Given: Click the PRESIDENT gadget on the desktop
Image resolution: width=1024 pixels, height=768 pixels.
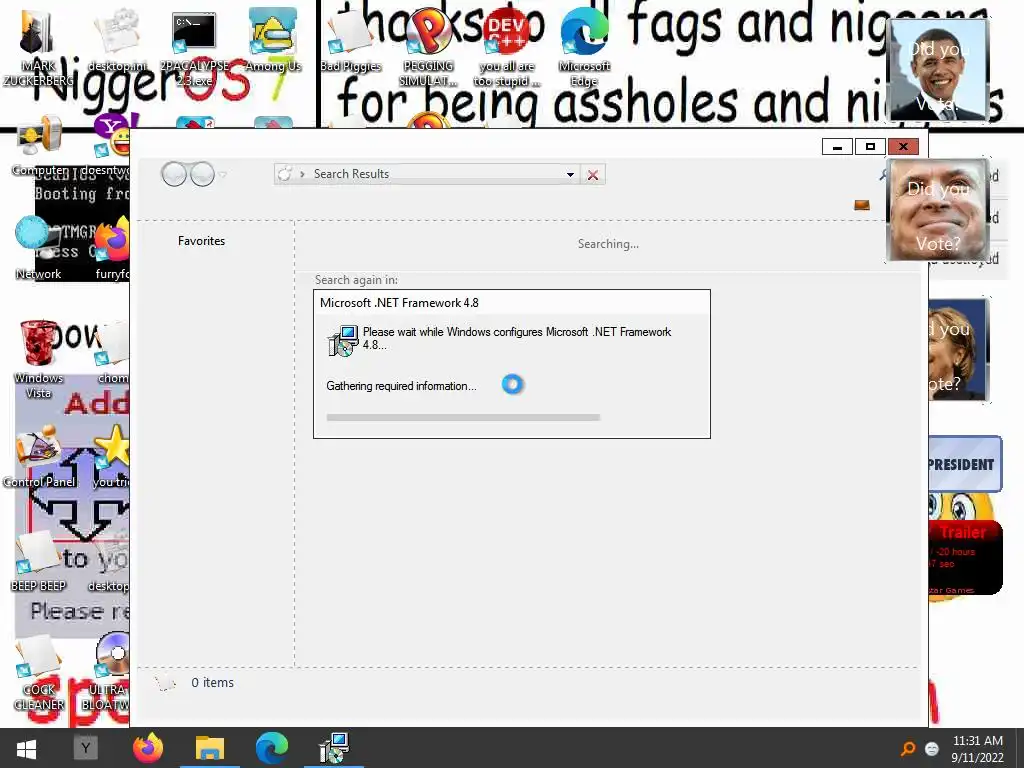Looking at the screenshot, I should pyautogui.click(x=965, y=464).
